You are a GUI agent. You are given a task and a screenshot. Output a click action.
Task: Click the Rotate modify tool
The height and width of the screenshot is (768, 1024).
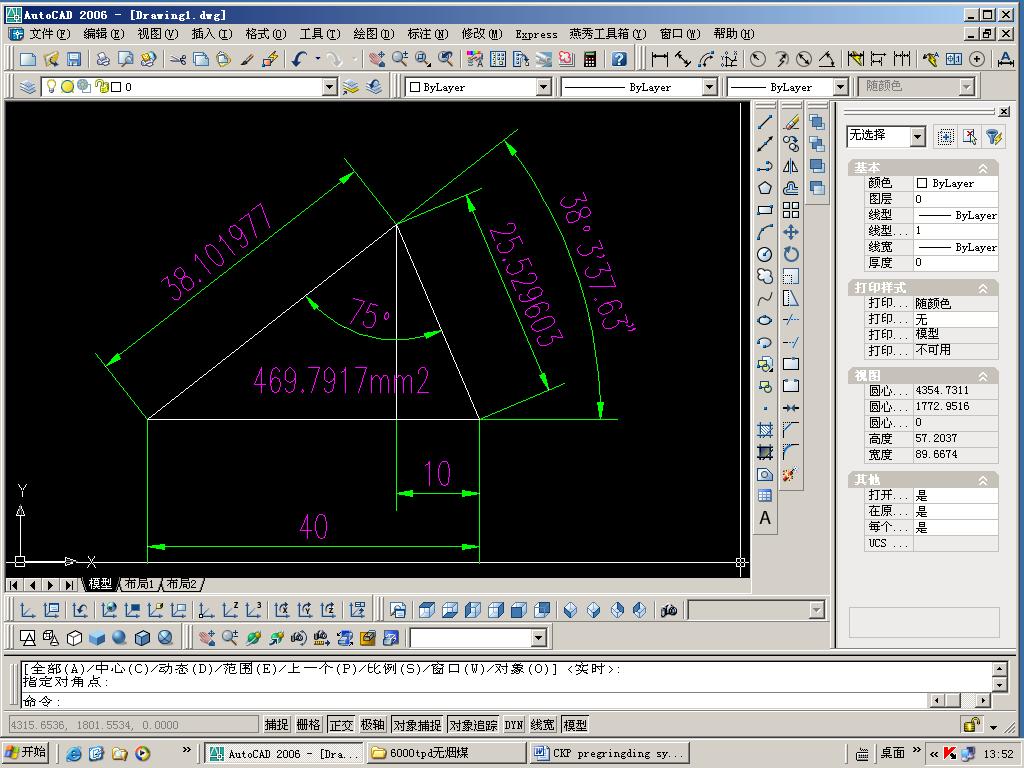point(791,254)
